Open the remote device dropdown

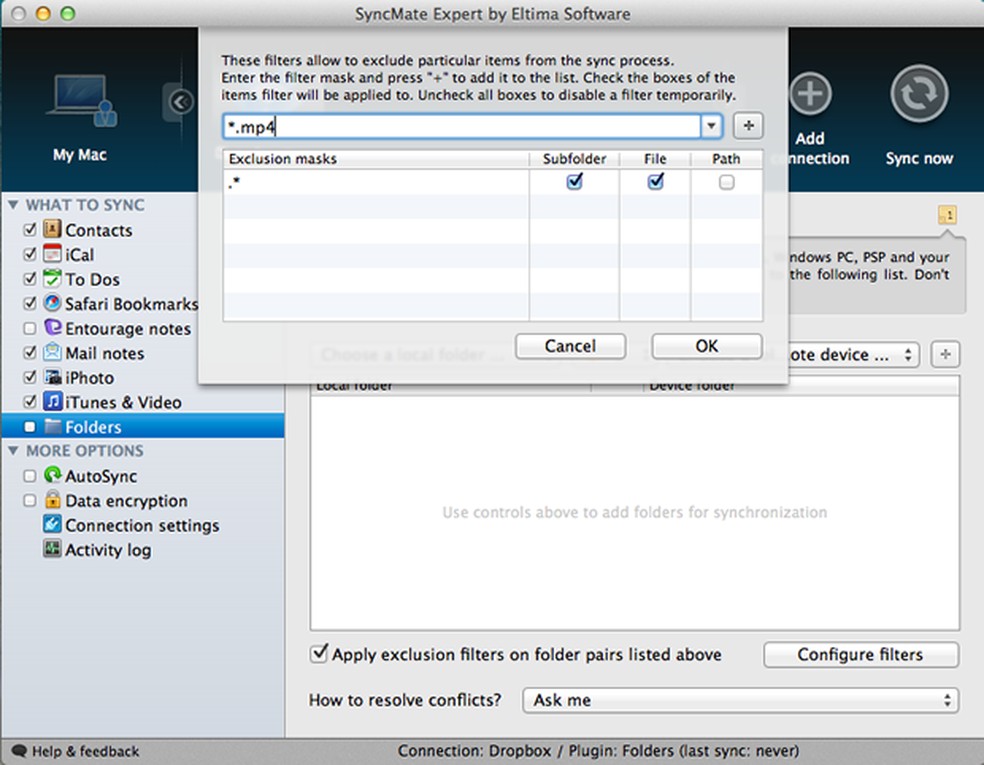pyautogui.click(x=852, y=355)
